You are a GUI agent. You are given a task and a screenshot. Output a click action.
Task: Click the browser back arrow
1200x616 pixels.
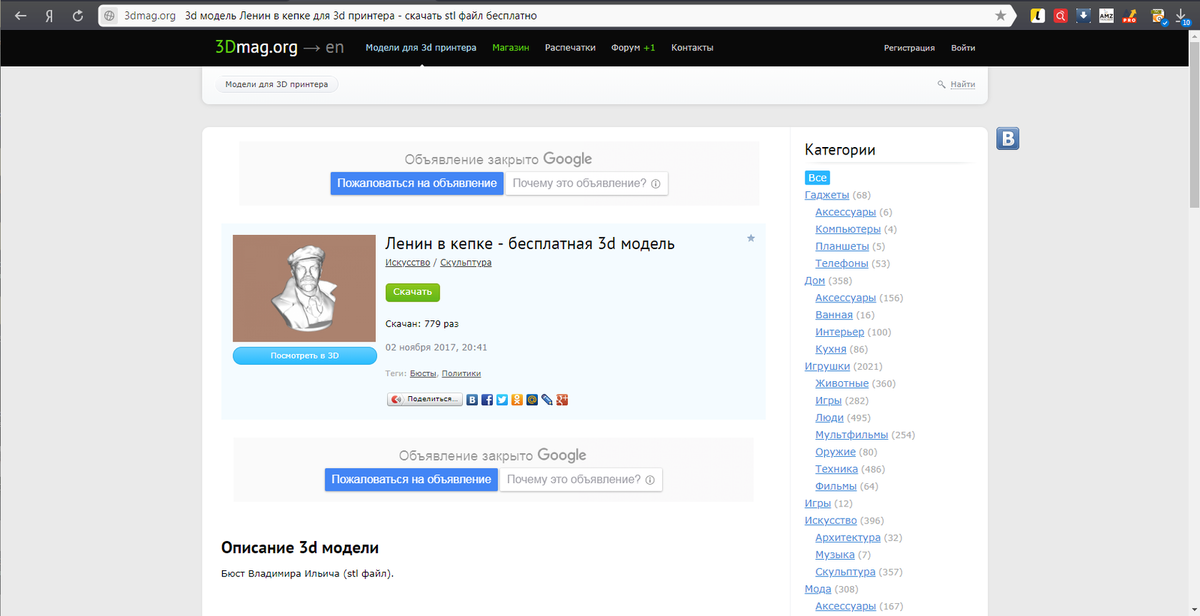point(21,16)
